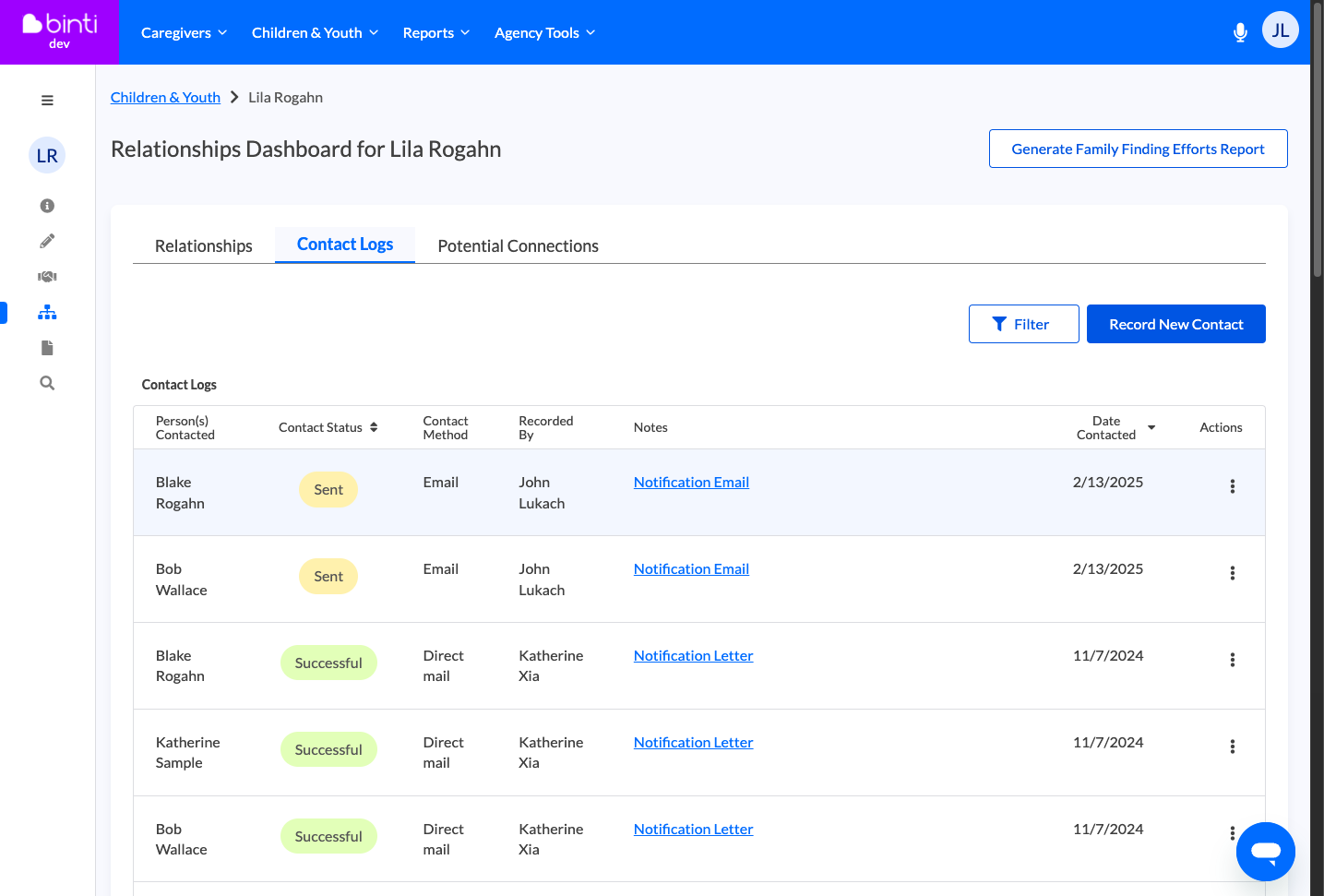Viewport: 1324px width, 896px height.
Task: Open Notification Letter link for Katherine Sample
Action: tap(693, 743)
